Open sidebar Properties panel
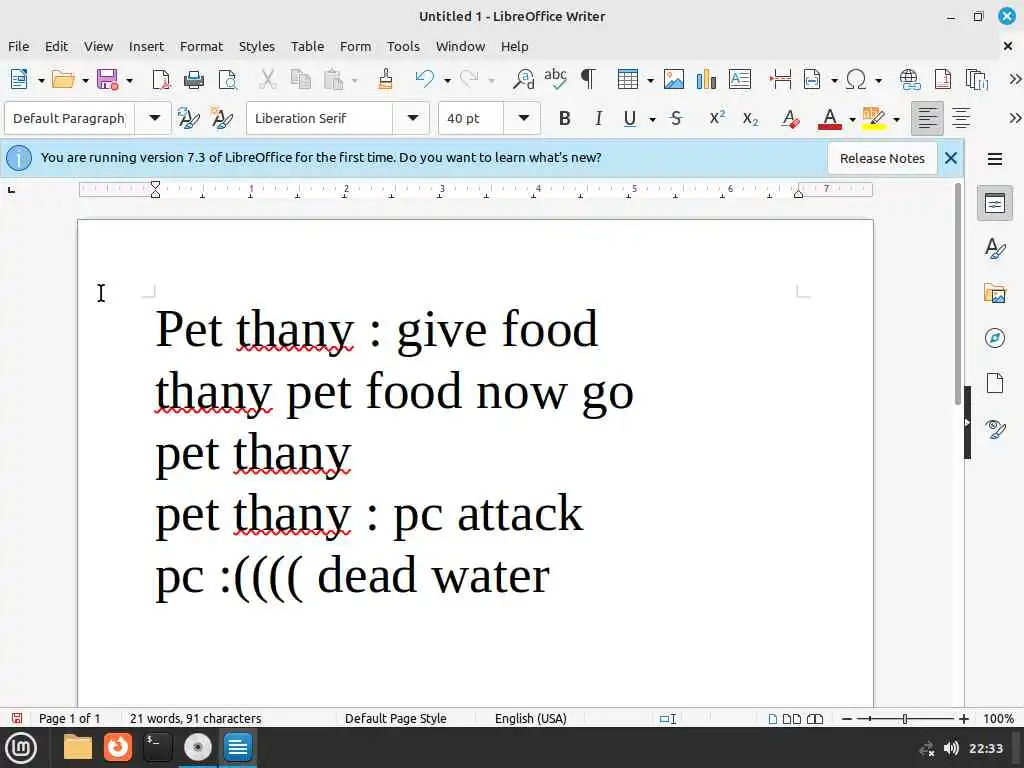1024x768 pixels. 995,204
